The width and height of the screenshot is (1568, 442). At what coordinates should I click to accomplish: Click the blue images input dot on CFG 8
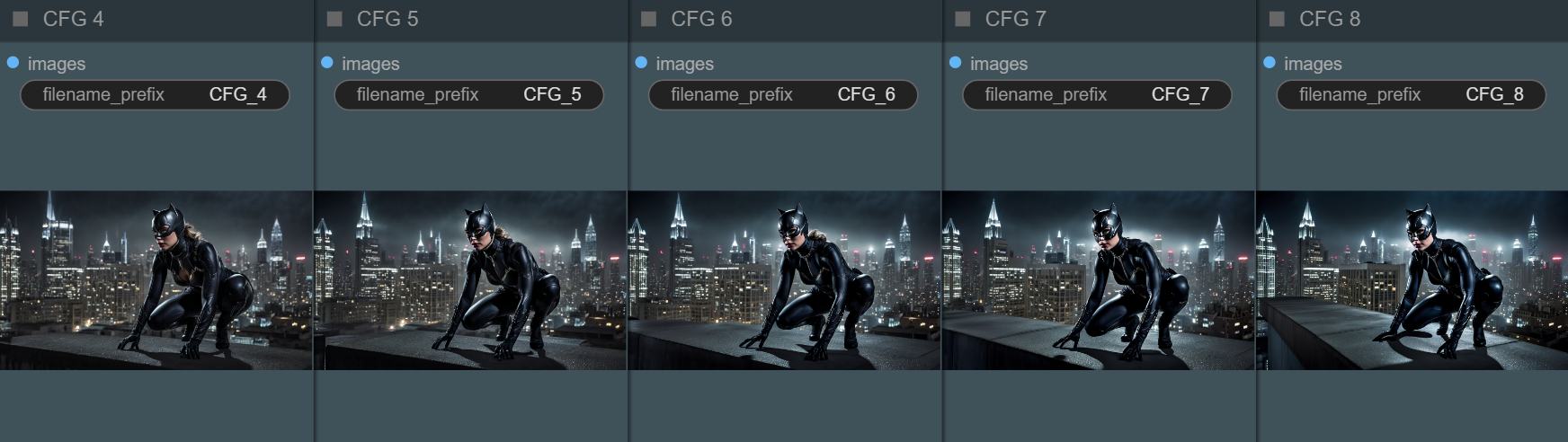(x=1270, y=63)
